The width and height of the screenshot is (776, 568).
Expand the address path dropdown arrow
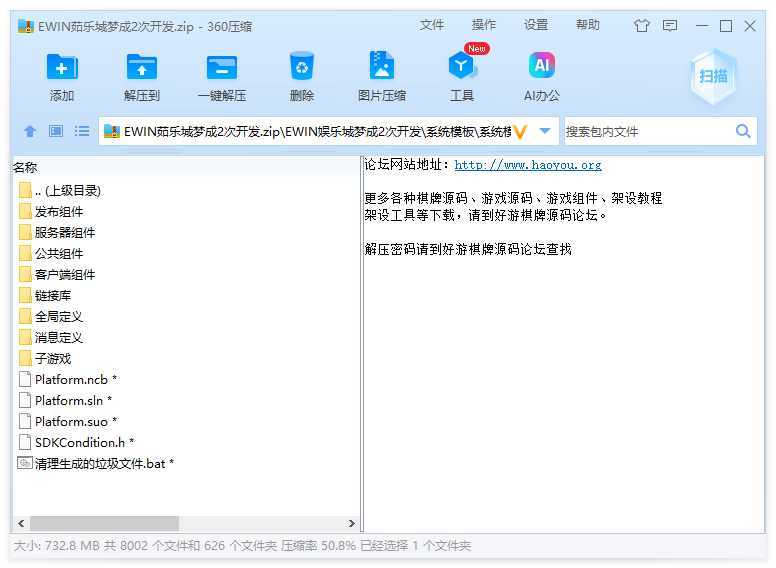coord(545,131)
